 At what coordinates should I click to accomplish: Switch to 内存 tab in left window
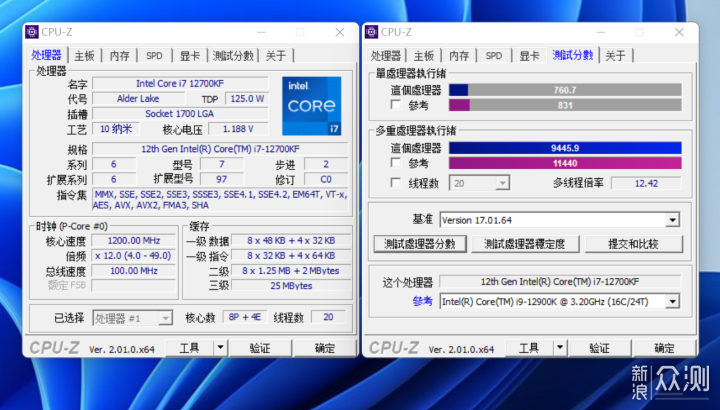[120, 56]
